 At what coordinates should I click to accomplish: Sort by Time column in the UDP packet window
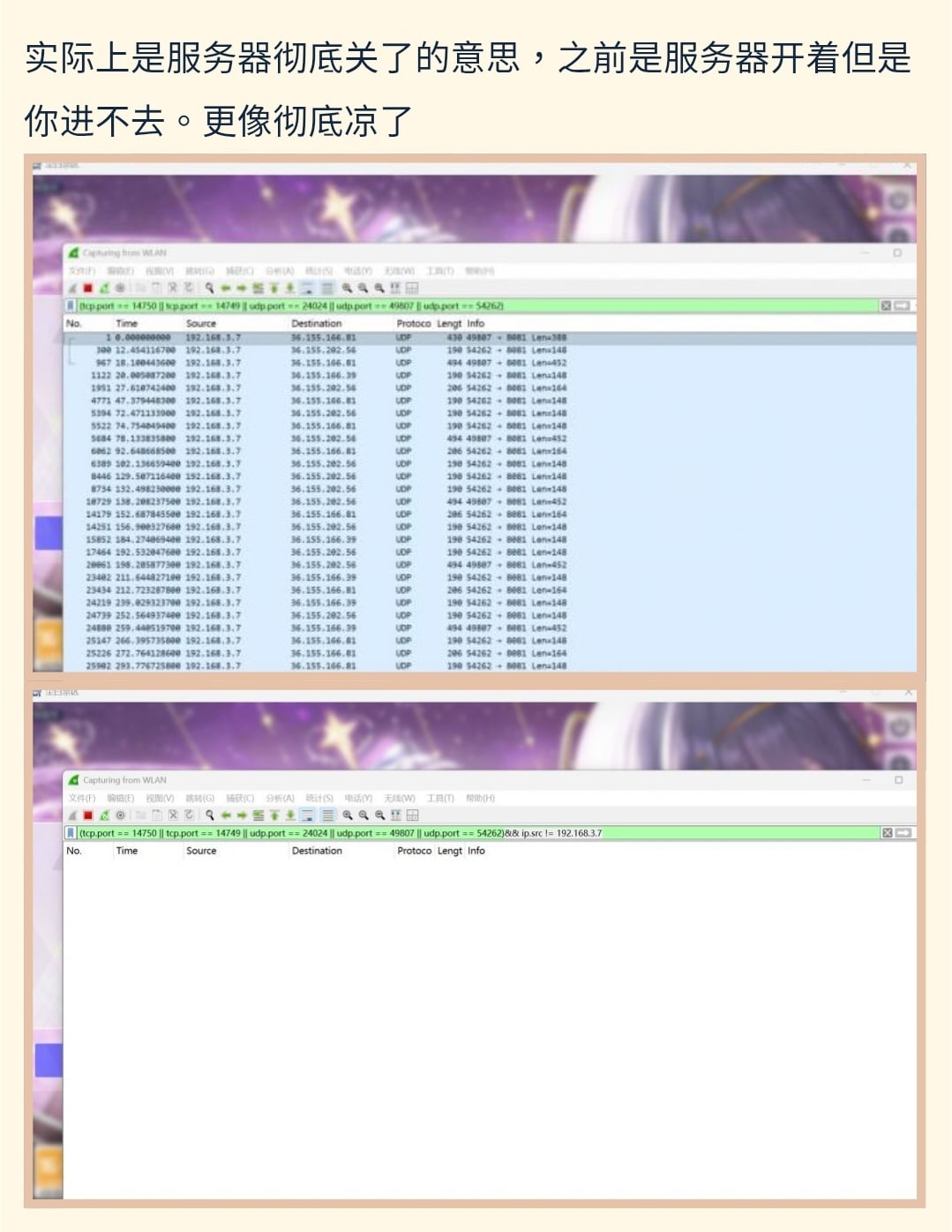pos(127,324)
